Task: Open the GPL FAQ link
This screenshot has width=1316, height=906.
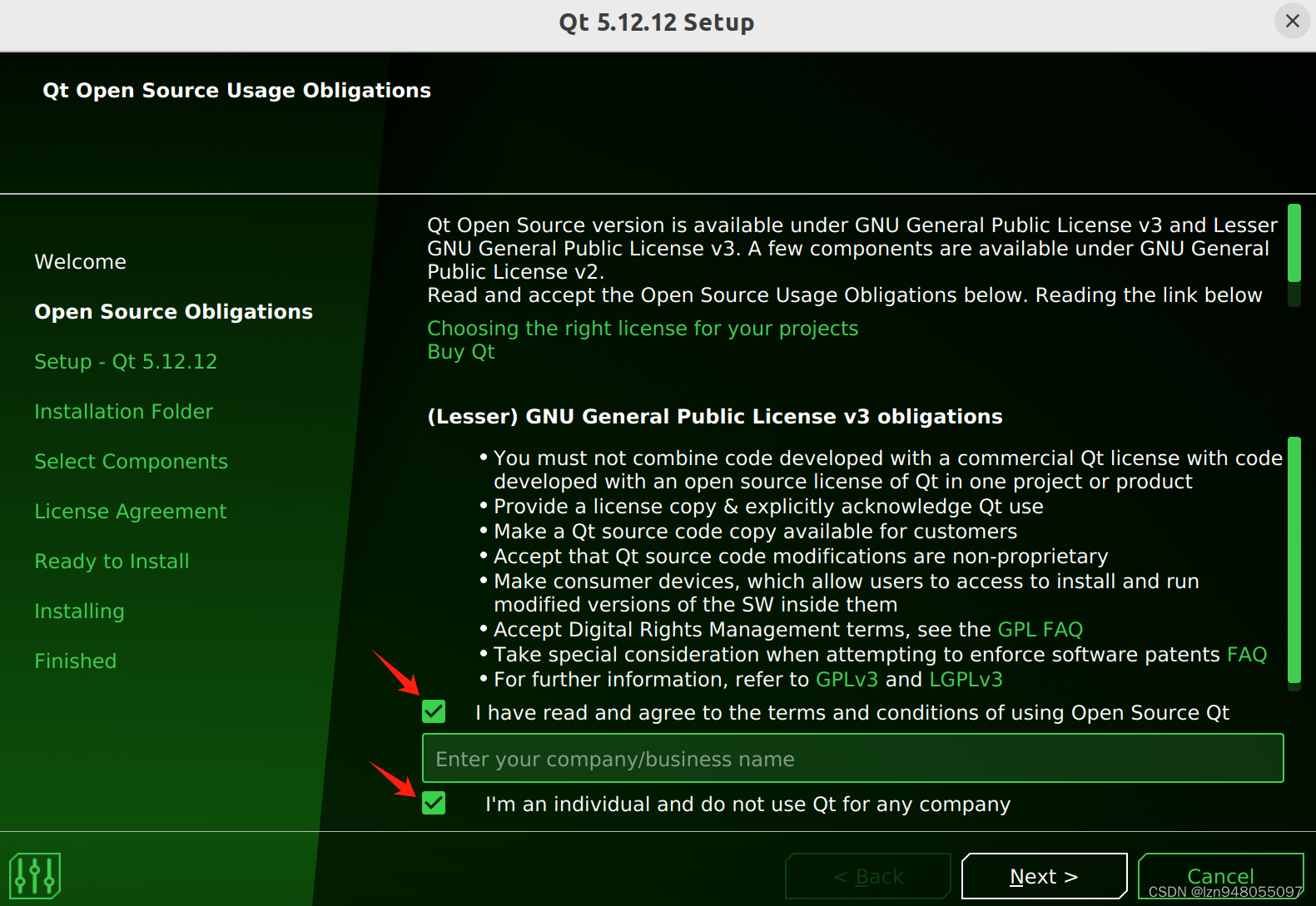Action: point(1040,630)
